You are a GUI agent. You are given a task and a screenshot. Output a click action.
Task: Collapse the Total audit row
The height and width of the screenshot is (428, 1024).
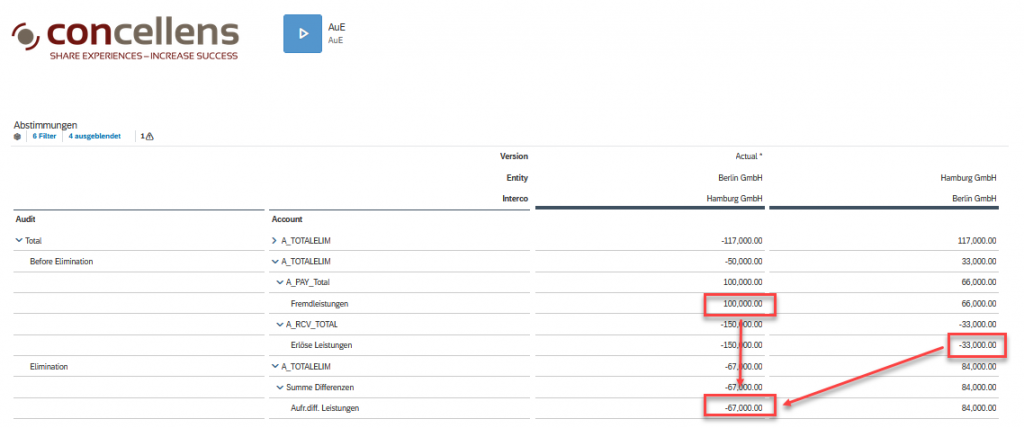(x=19, y=241)
